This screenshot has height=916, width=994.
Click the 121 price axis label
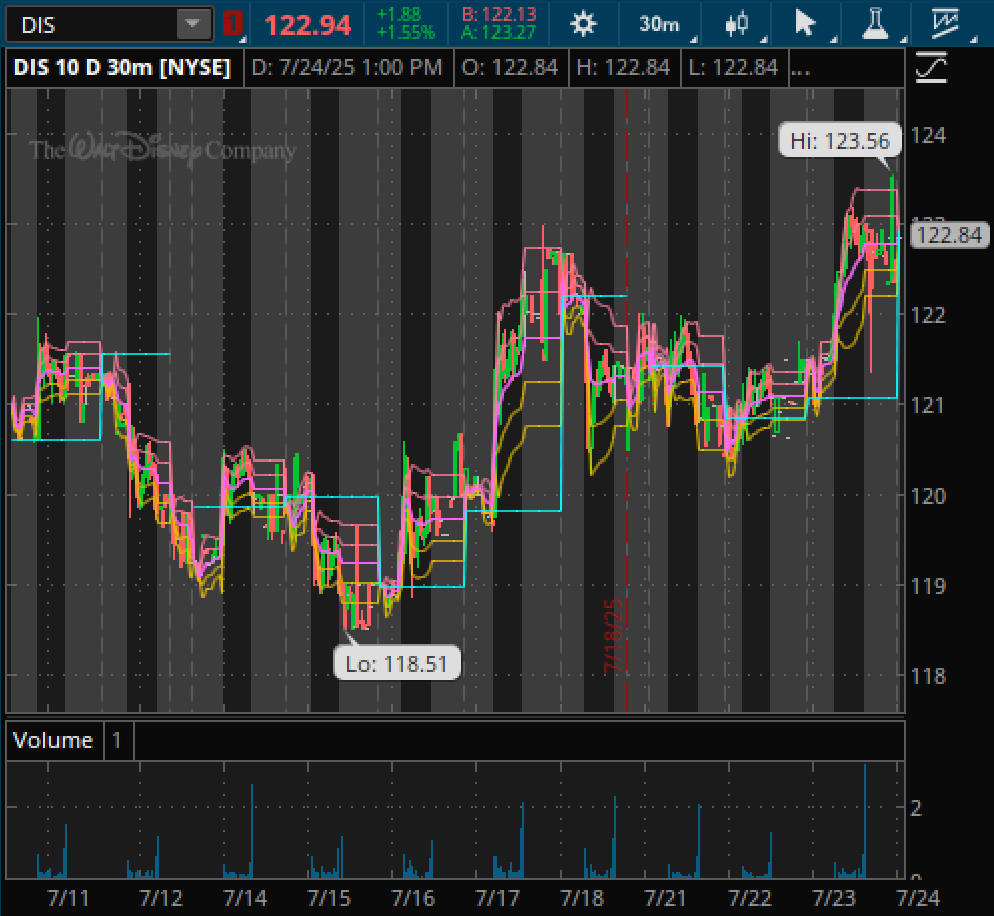[928, 405]
